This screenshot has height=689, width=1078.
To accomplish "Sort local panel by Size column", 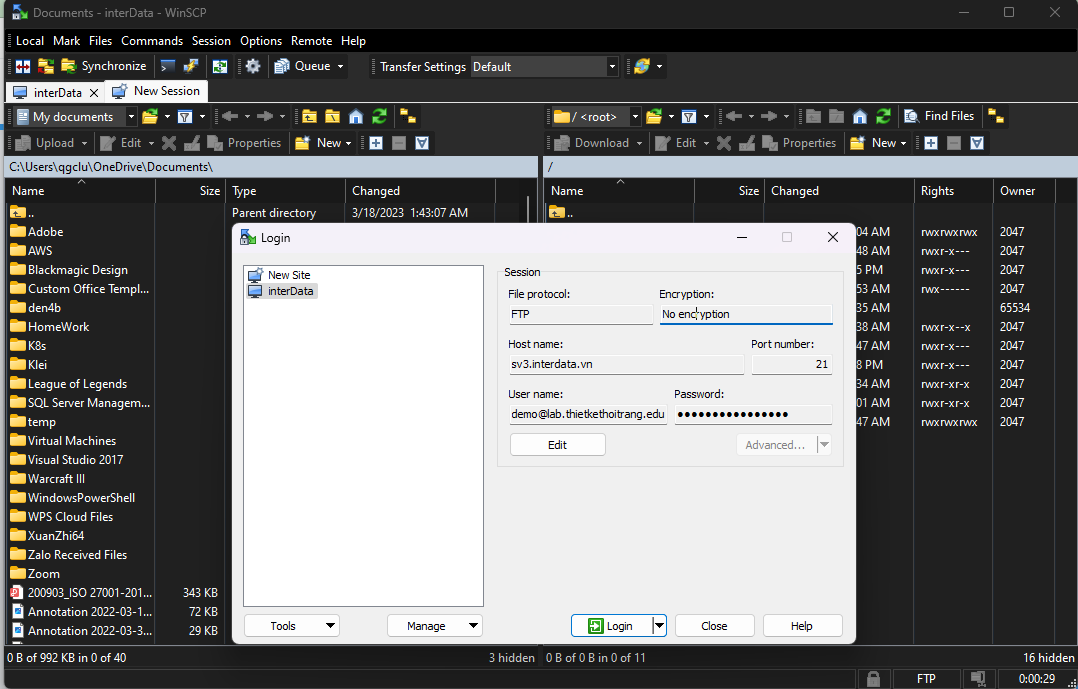I will [x=190, y=191].
